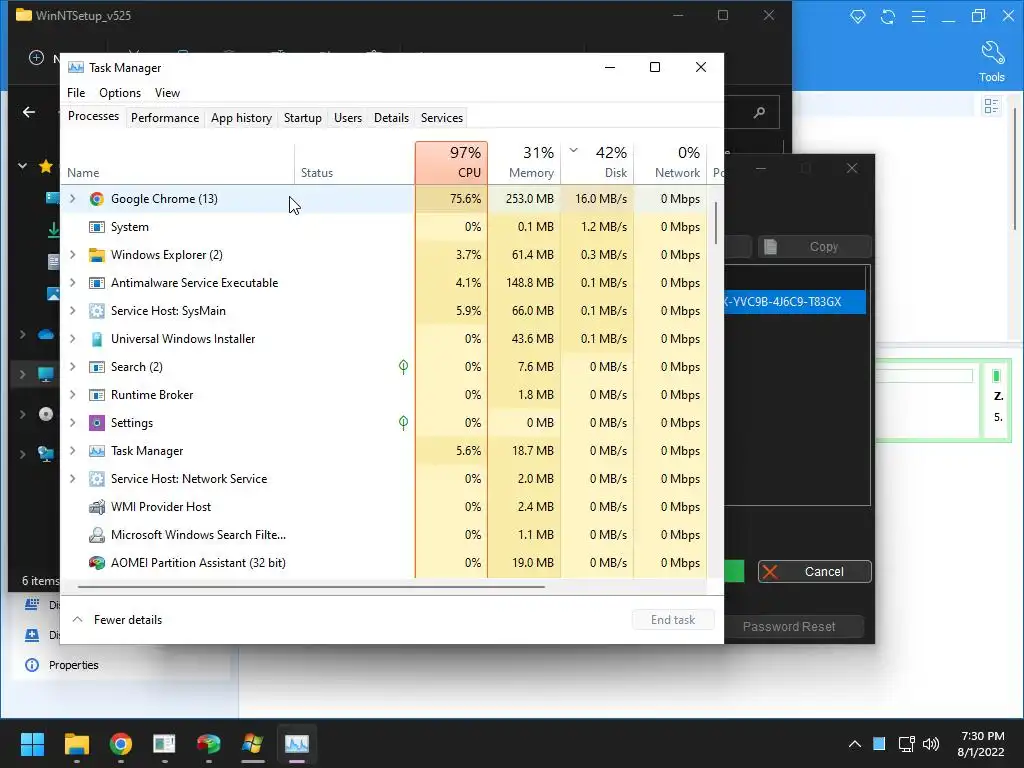Click the Settings process suspended leaf icon
The height and width of the screenshot is (768, 1024).
click(x=404, y=423)
